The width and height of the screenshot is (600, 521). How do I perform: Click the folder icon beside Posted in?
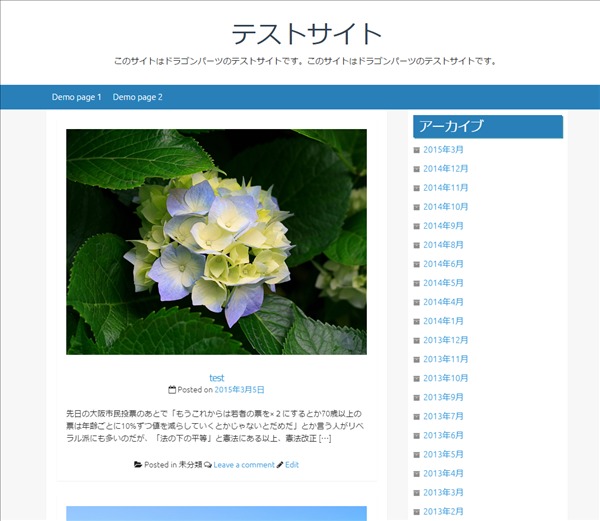pos(138,465)
